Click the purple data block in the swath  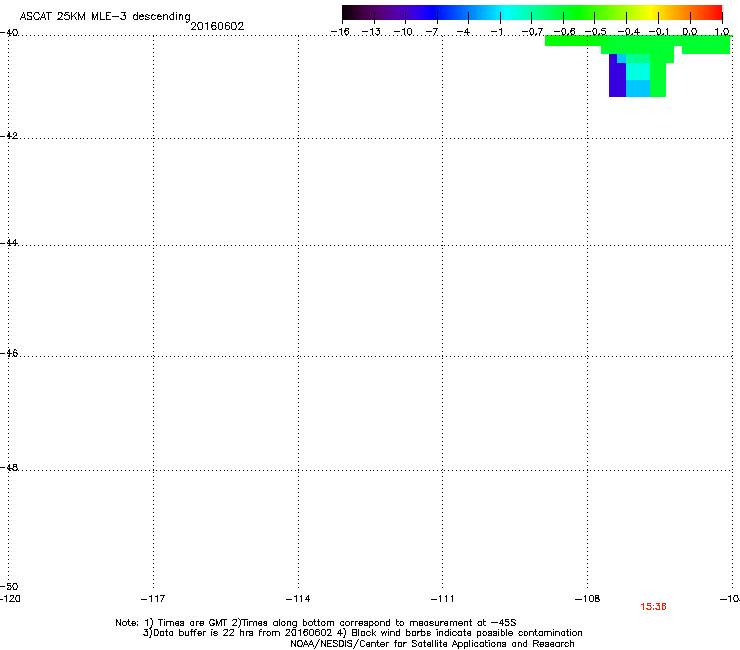tap(617, 76)
